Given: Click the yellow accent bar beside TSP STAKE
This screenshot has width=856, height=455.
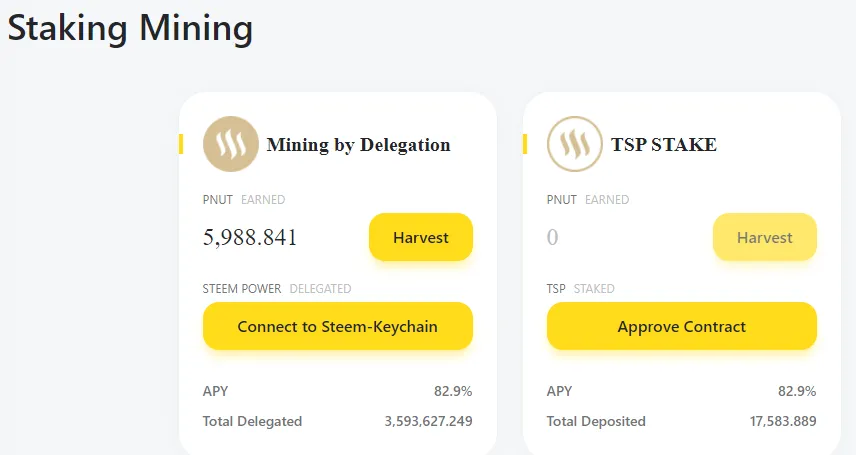Looking at the screenshot, I should (525, 144).
